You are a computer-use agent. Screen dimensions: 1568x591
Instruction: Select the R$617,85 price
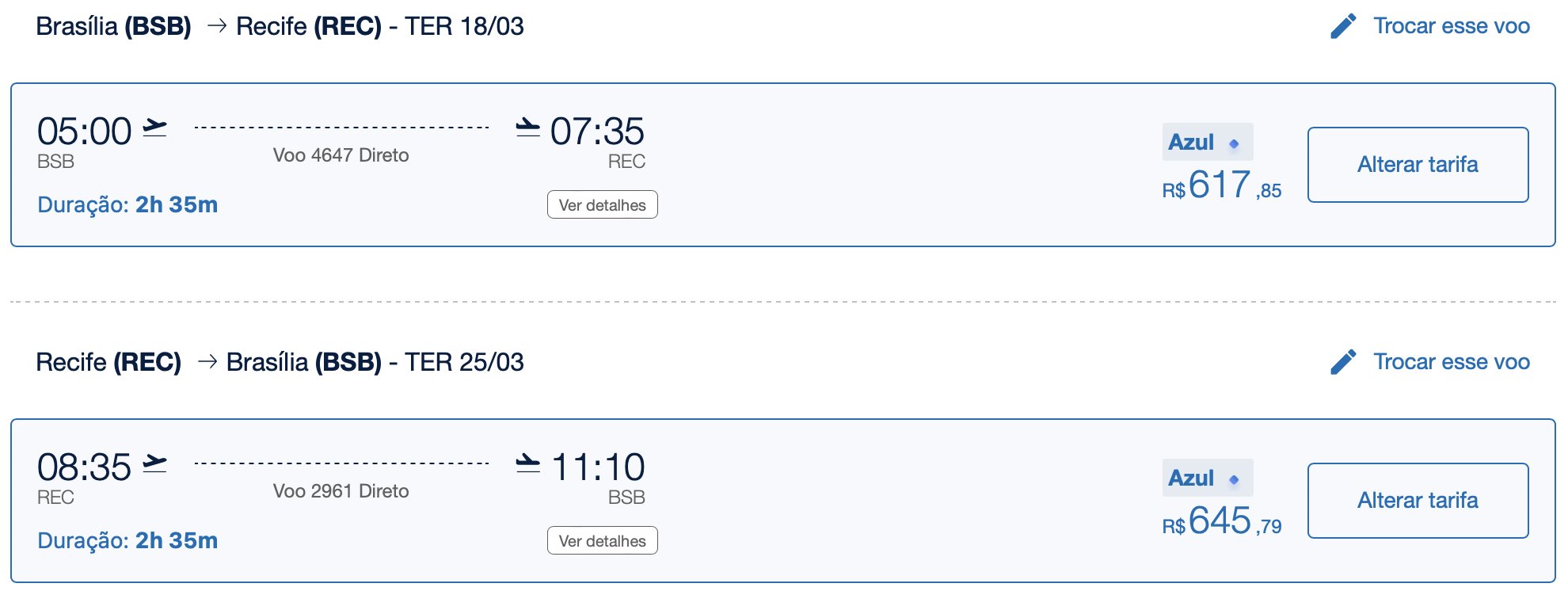(x=1221, y=185)
